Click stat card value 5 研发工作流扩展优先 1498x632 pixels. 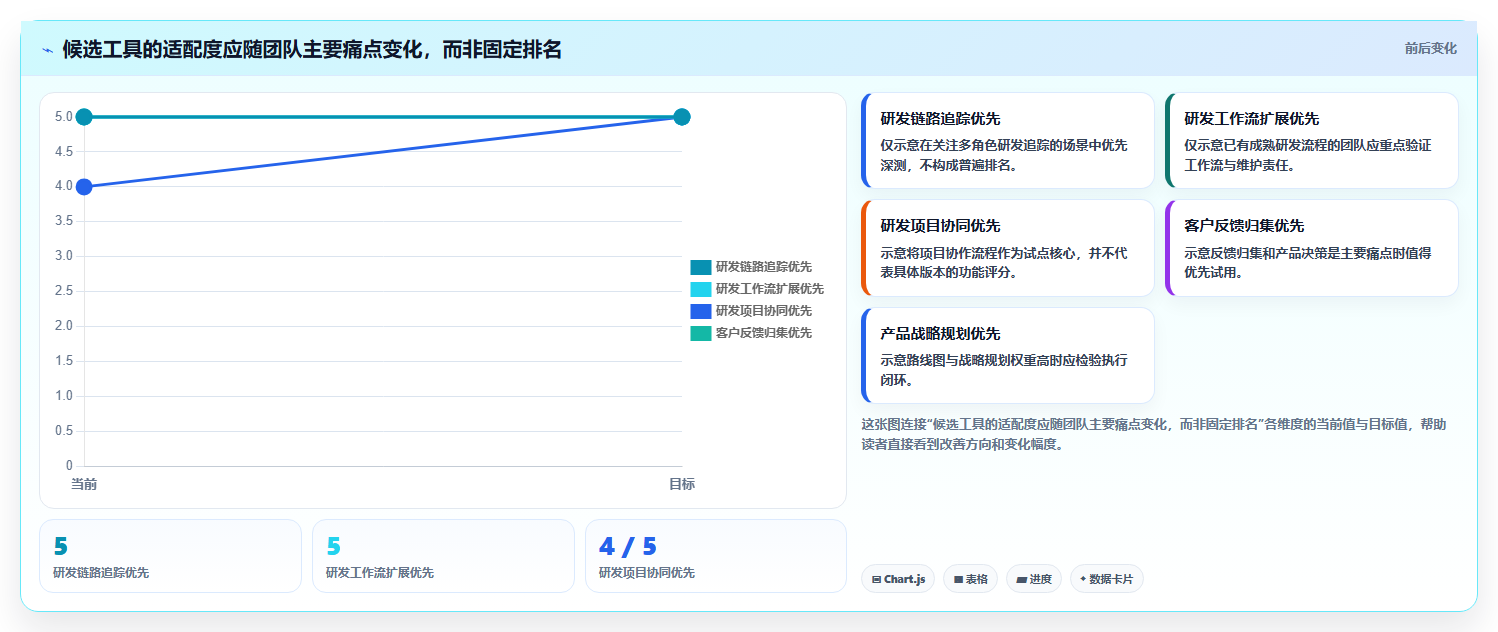(333, 546)
